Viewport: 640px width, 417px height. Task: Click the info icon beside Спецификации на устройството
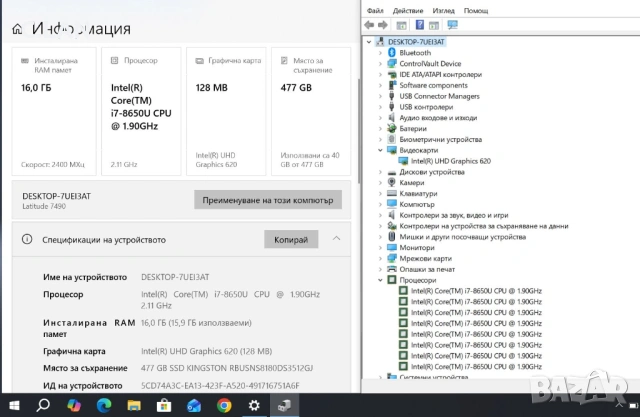tap(27, 239)
